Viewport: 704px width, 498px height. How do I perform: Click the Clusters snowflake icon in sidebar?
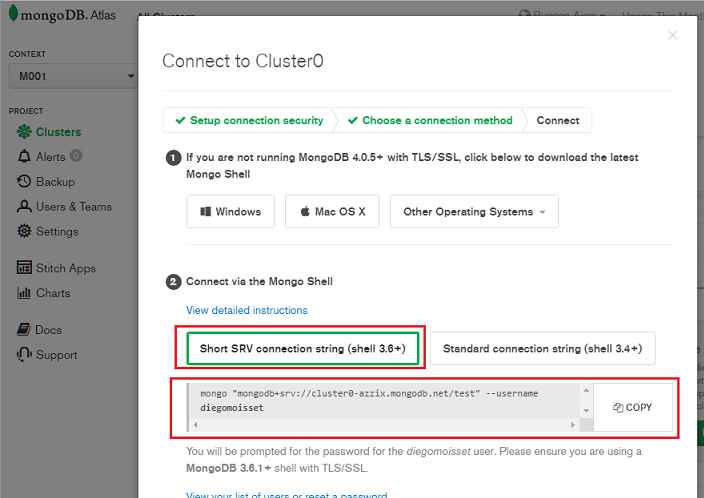24,132
